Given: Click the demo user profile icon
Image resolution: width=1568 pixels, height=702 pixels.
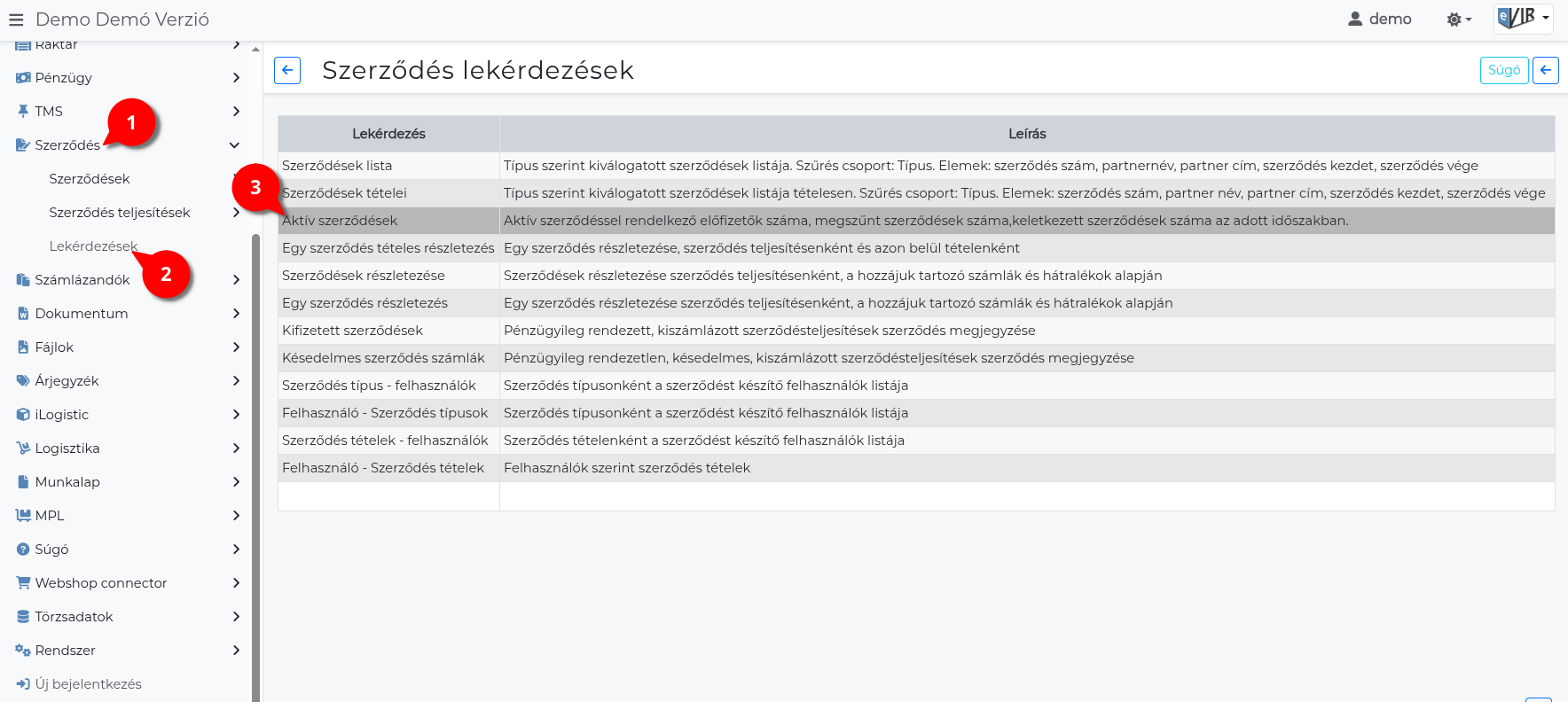Looking at the screenshot, I should click(1355, 19).
